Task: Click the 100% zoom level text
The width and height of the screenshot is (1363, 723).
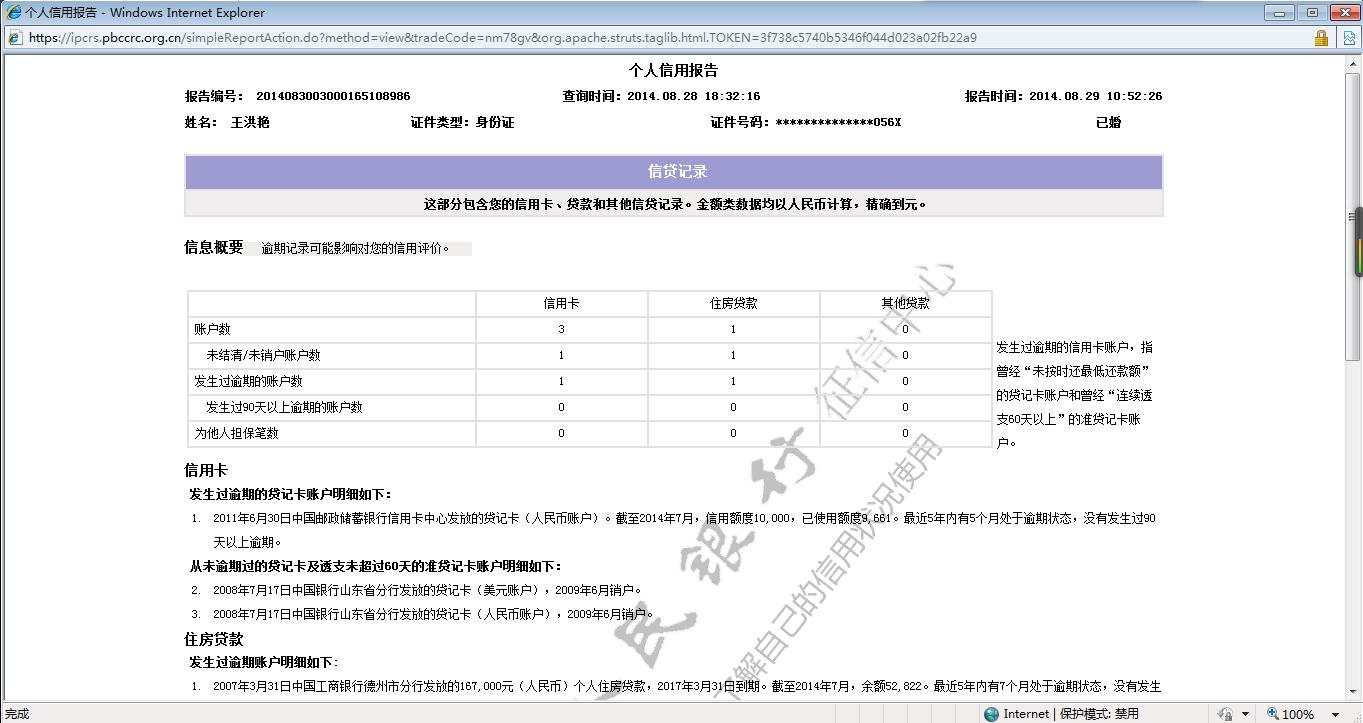Action: click(1297, 714)
